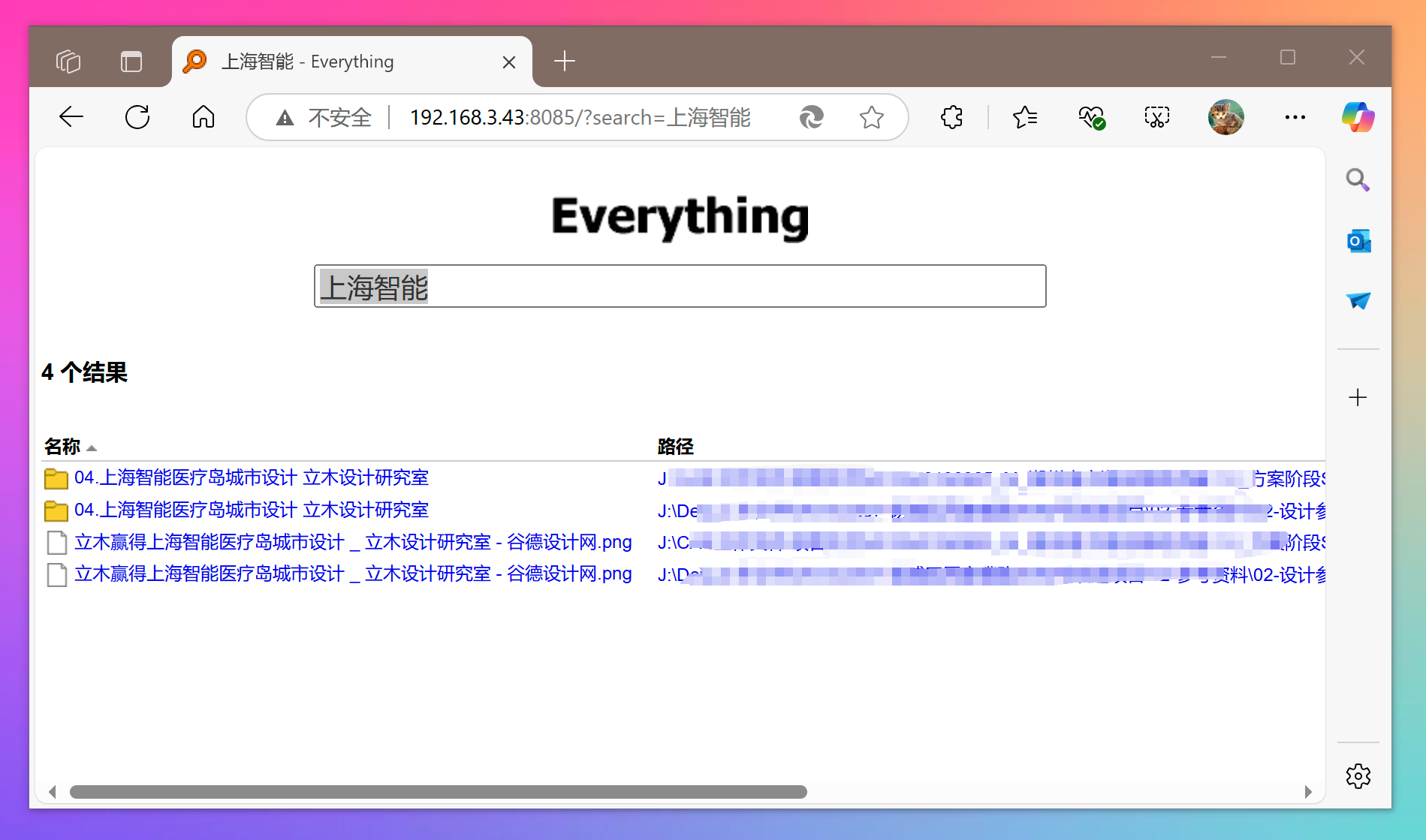Open the browser three-dot settings menu

coord(1295,117)
